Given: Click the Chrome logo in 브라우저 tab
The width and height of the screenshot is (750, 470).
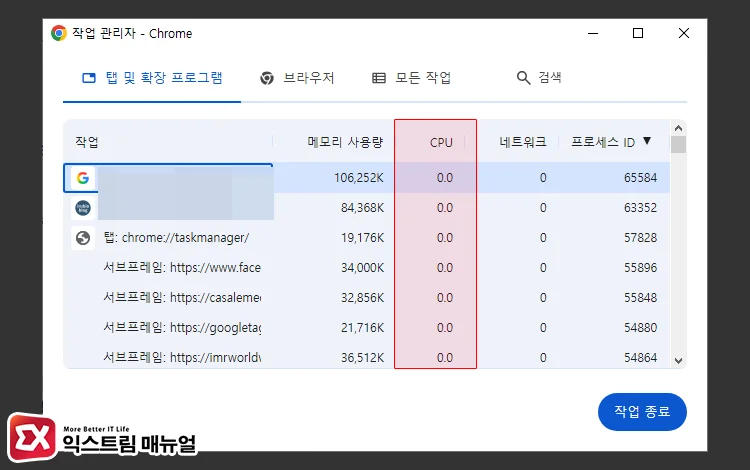Looking at the screenshot, I should (267, 78).
